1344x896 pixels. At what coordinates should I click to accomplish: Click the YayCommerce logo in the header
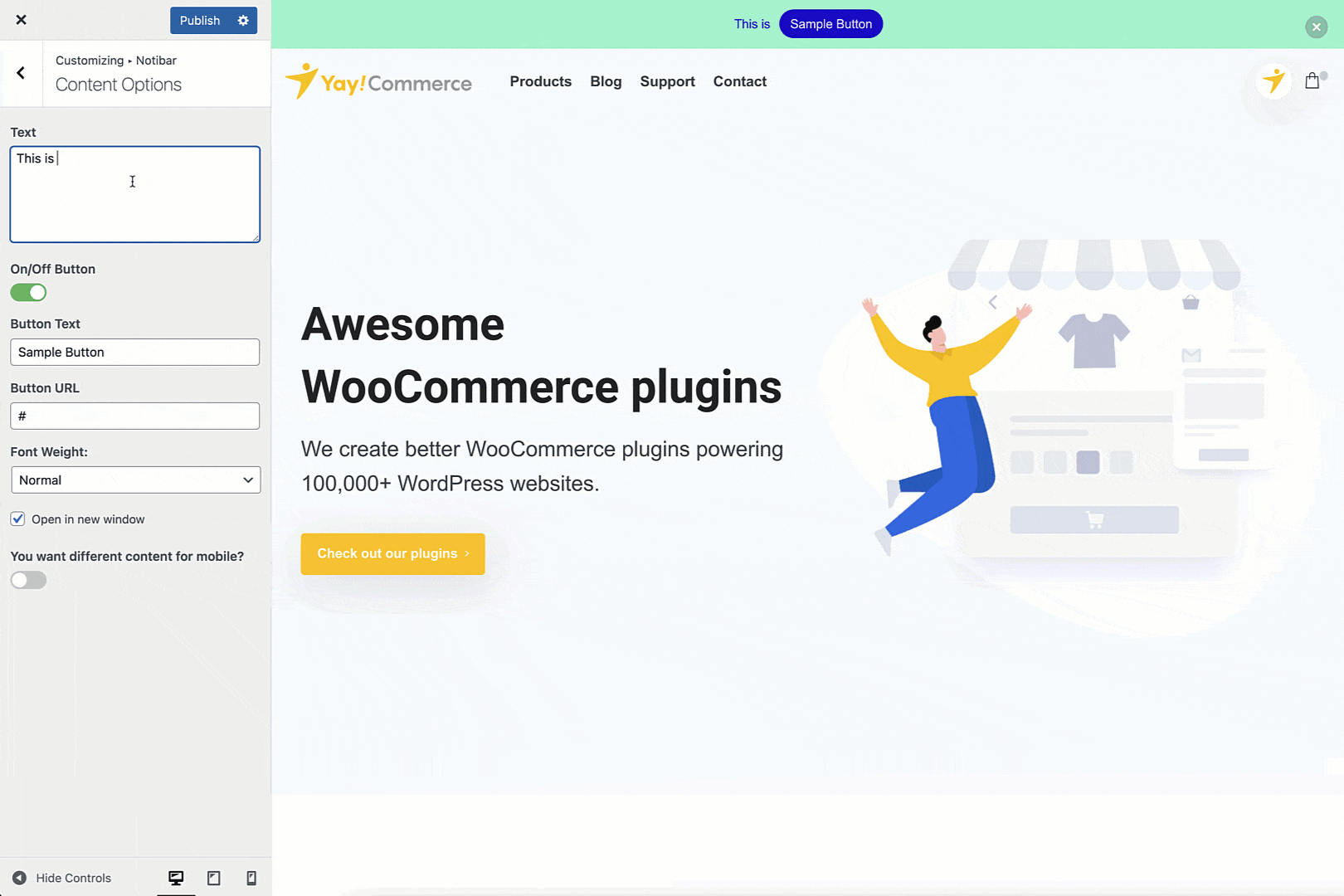(x=378, y=81)
